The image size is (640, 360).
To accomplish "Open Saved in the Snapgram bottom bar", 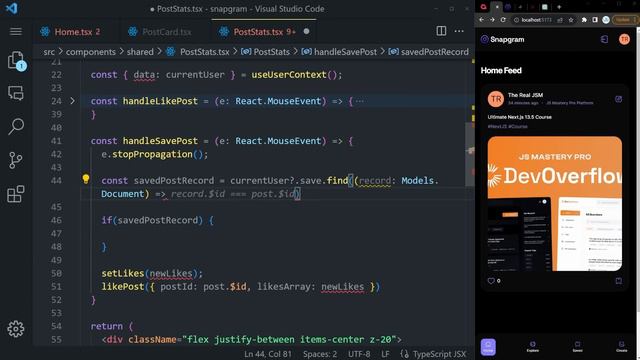I will coord(577,347).
